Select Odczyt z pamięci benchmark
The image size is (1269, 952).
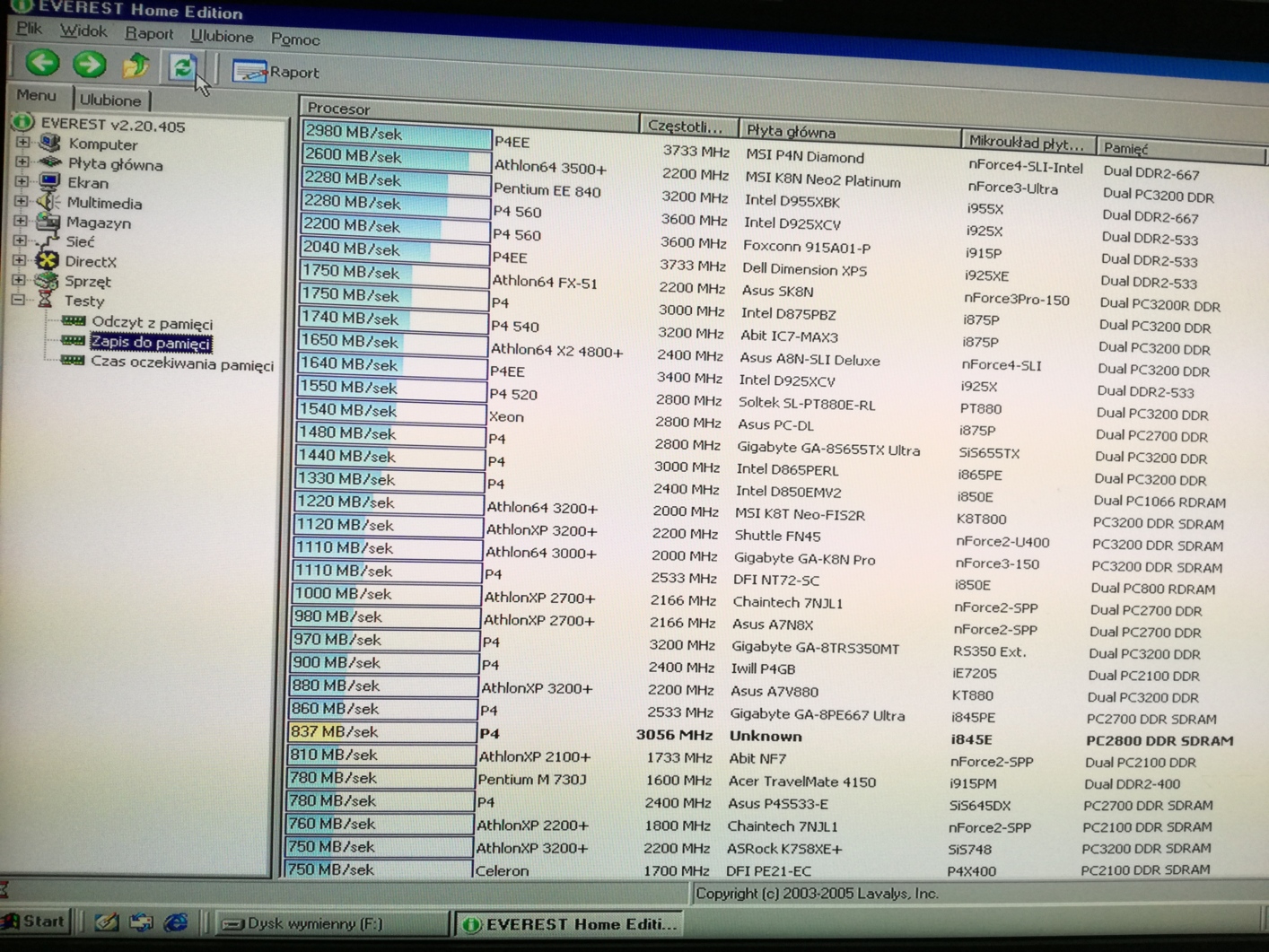[152, 323]
